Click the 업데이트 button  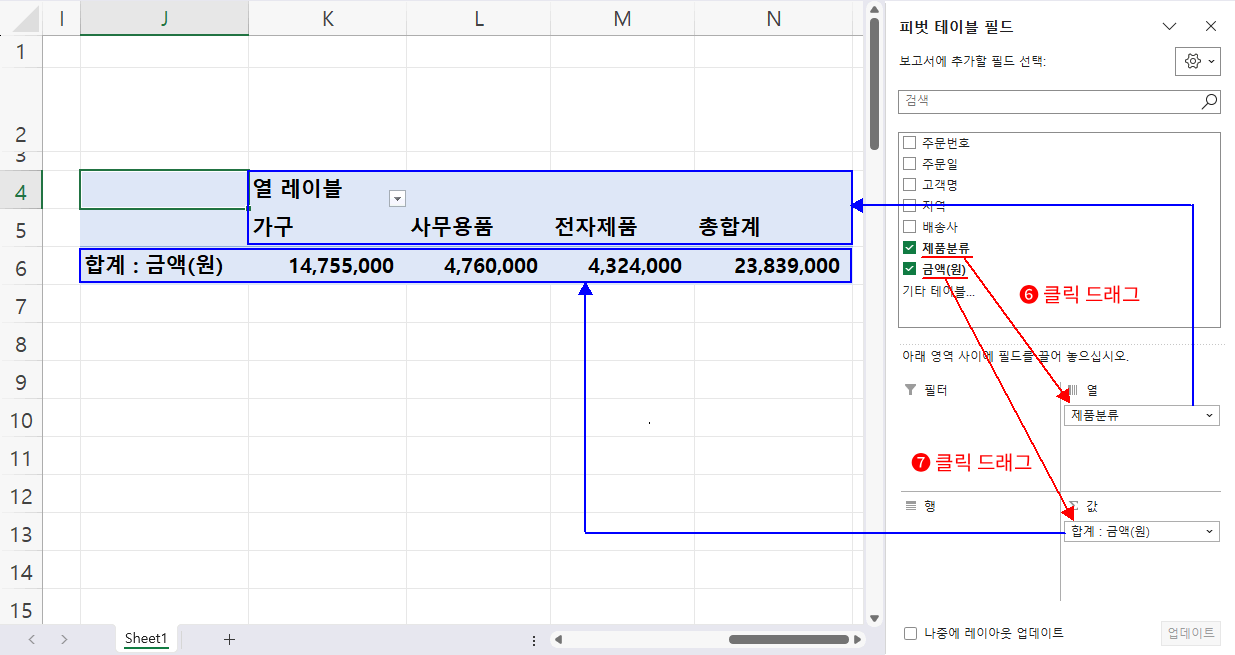click(x=1190, y=633)
